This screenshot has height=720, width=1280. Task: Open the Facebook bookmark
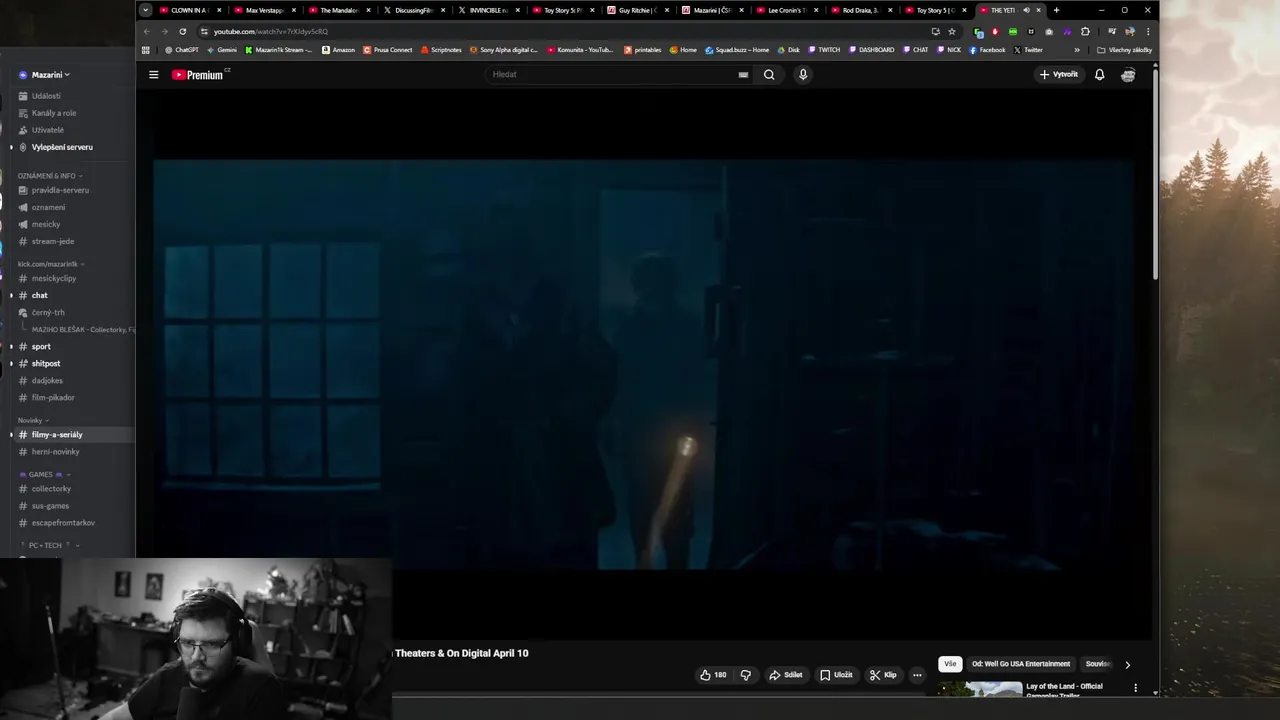pyautogui.click(x=986, y=50)
